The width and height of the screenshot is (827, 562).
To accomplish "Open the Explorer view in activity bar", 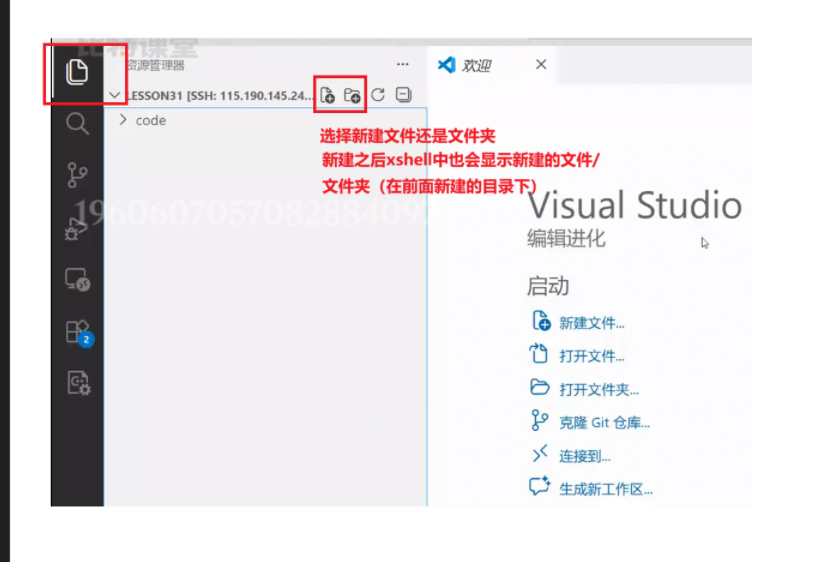I will click(77, 72).
